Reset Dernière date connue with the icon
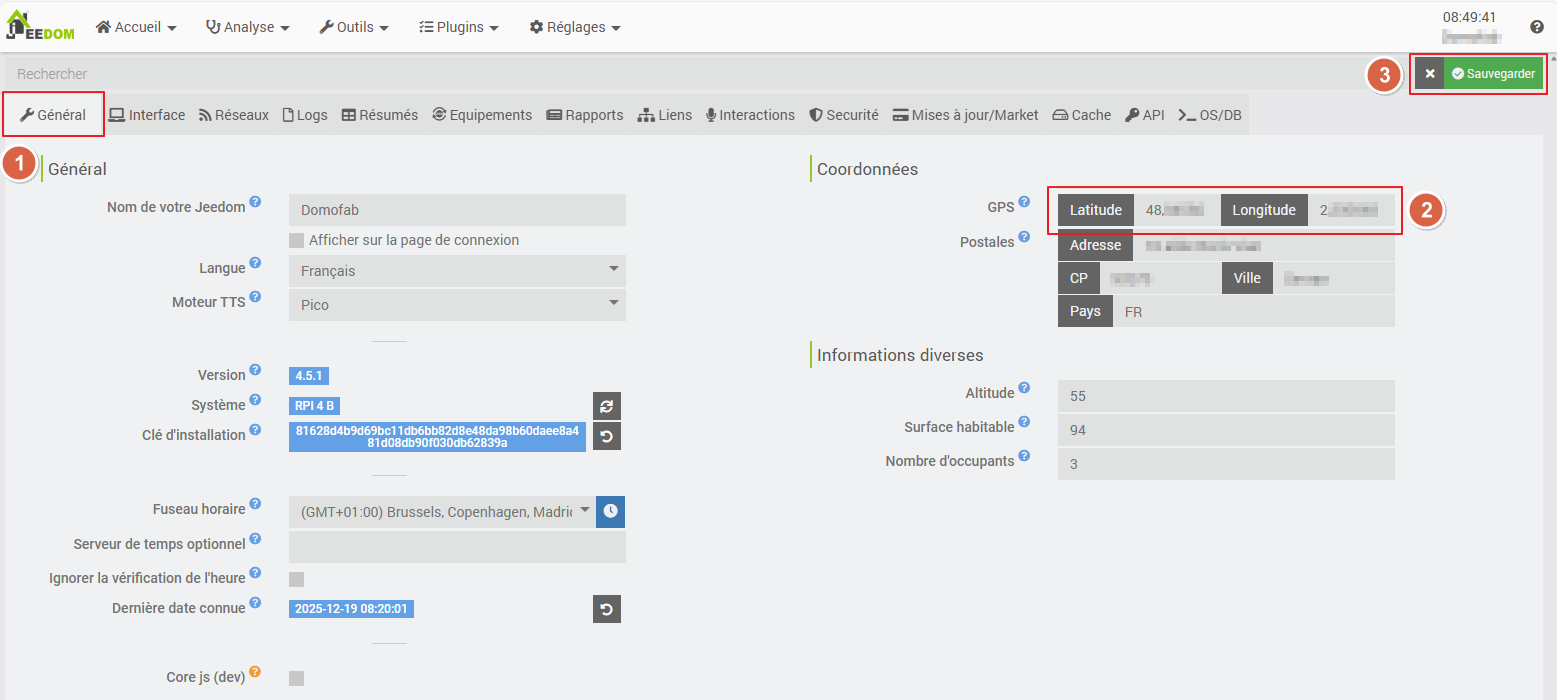Viewport: 1557px width, 700px height. pos(607,608)
